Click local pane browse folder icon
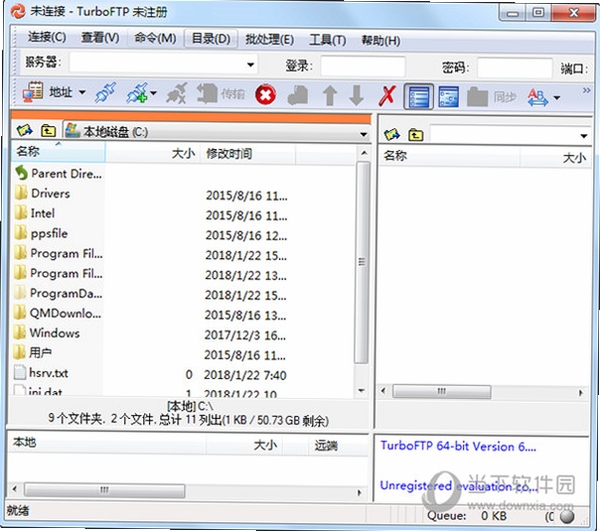The height and width of the screenshot is (531, 600). click(24, 130)
